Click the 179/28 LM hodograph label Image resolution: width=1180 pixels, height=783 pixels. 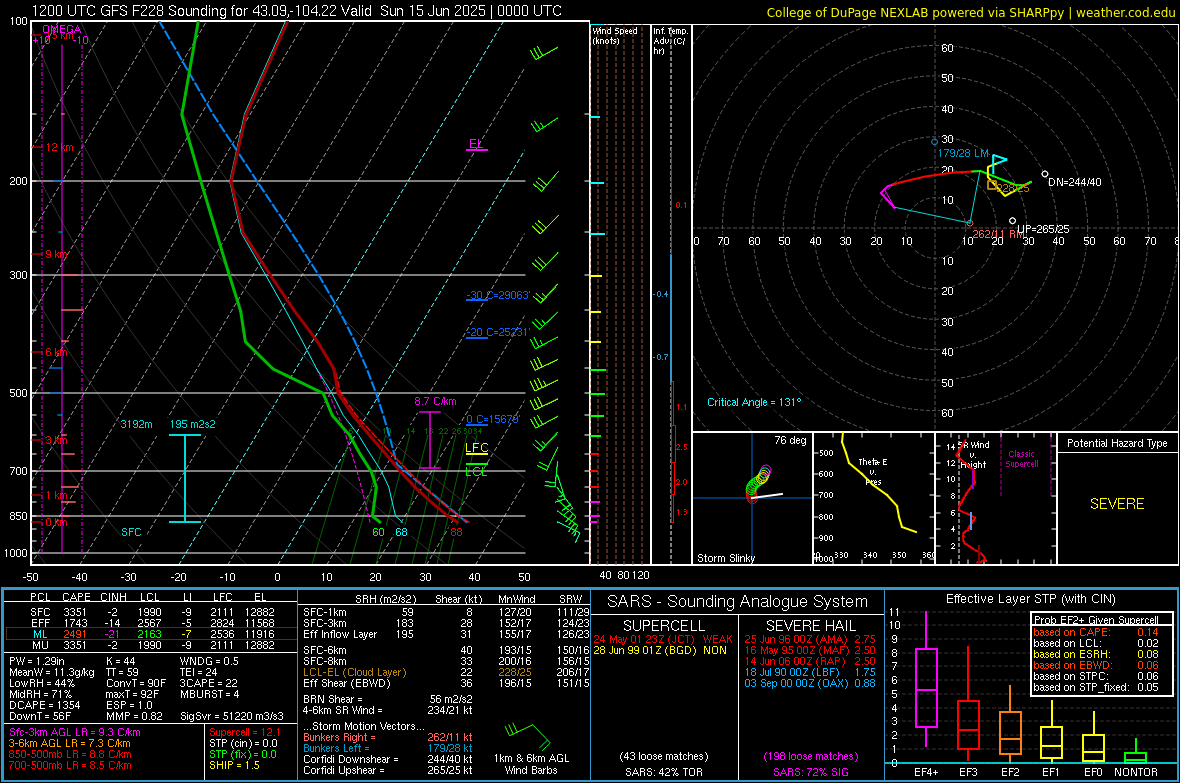pyautogui.click(x=963, y=153)
